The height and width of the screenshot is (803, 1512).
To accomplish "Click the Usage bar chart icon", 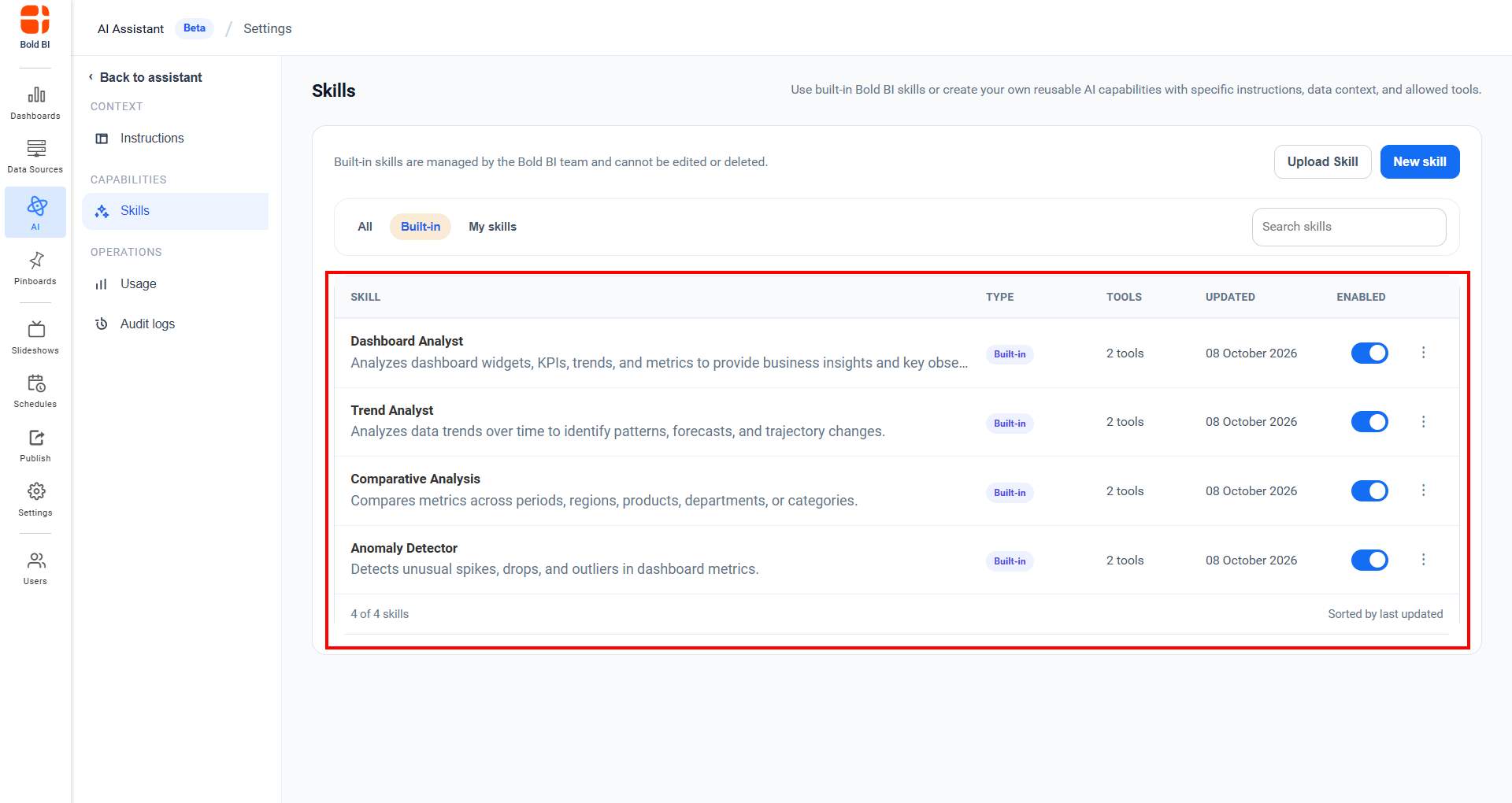I will coord(102,284).
